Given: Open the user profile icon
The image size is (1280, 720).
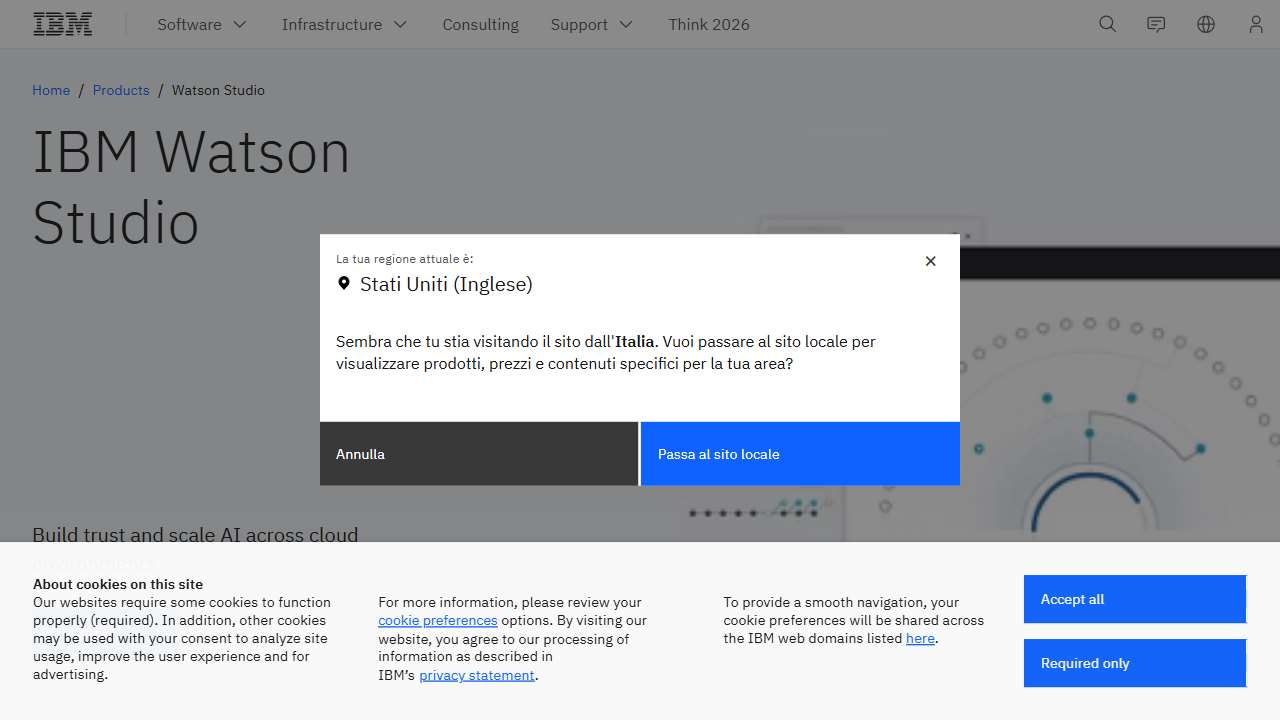Looking at the screenshot, I should coord(1255,24).
